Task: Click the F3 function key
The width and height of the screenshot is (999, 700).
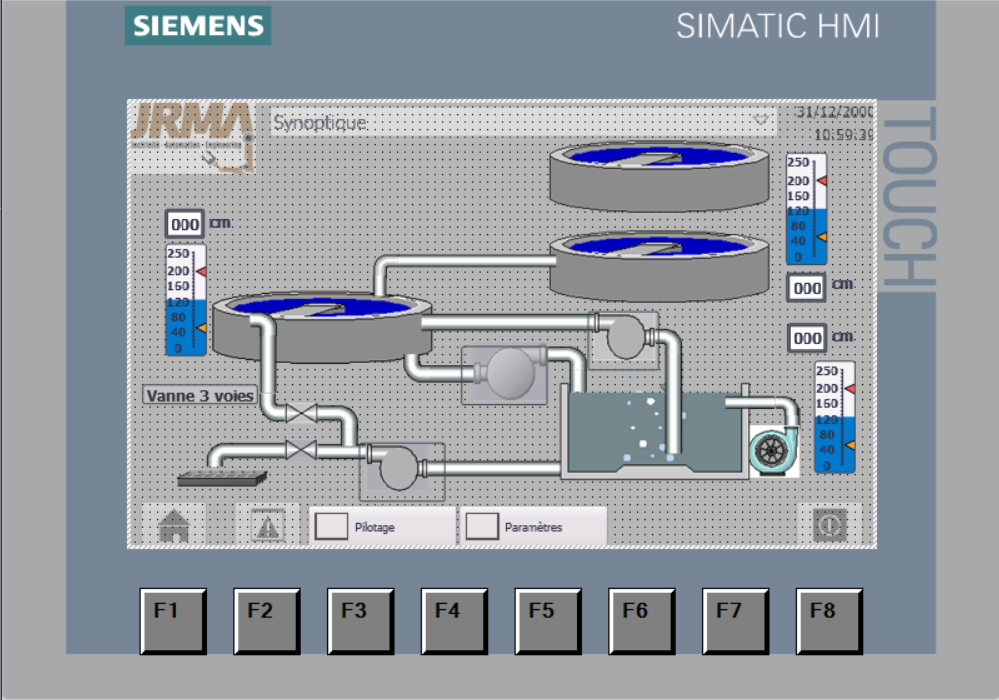Action: [x=361, y=621]
